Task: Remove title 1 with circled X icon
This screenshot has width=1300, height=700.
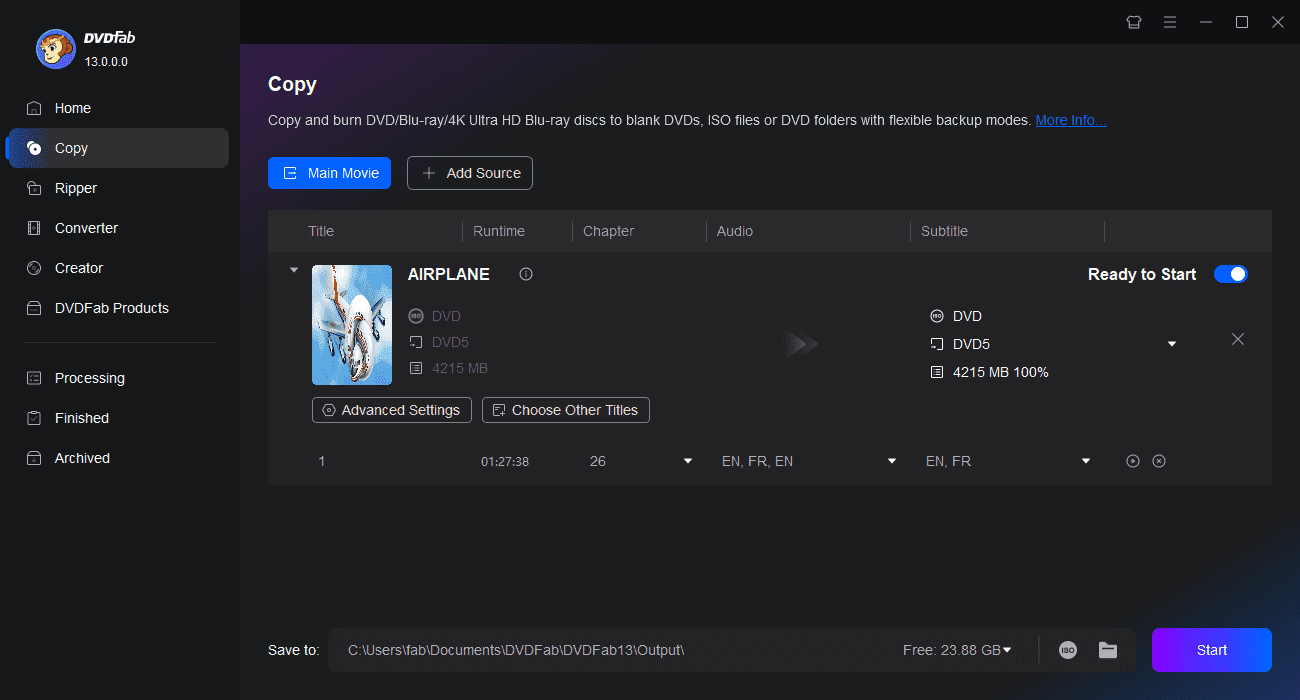Action: point(1159,461)
